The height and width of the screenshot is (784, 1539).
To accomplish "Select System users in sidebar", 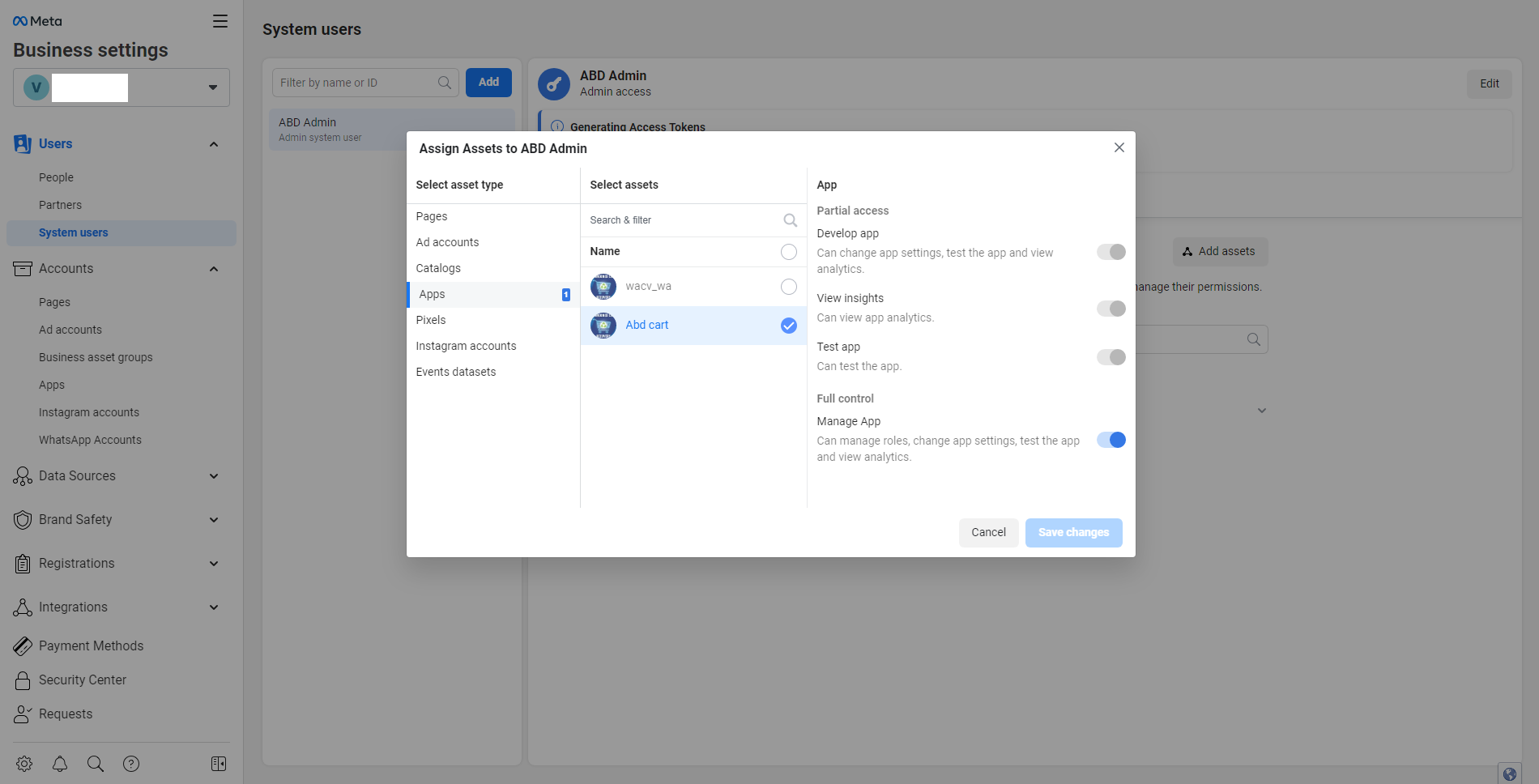I will coord(122,232).
